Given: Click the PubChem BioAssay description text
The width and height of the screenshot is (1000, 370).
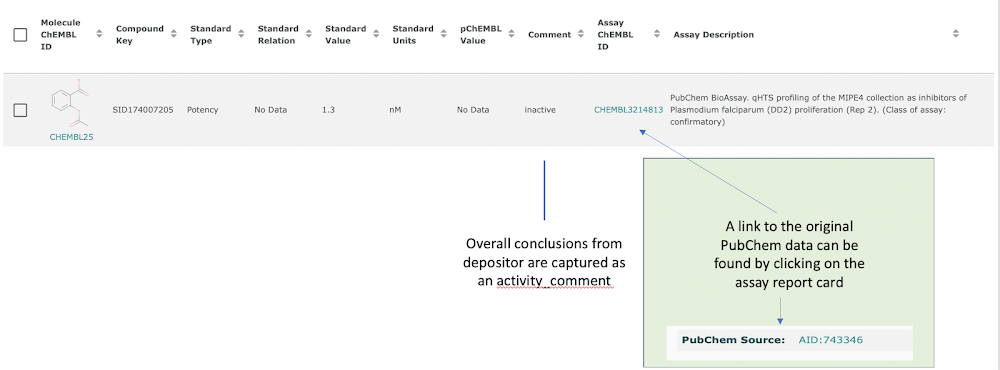Looking at the screenshot, I should pos(818,110).
